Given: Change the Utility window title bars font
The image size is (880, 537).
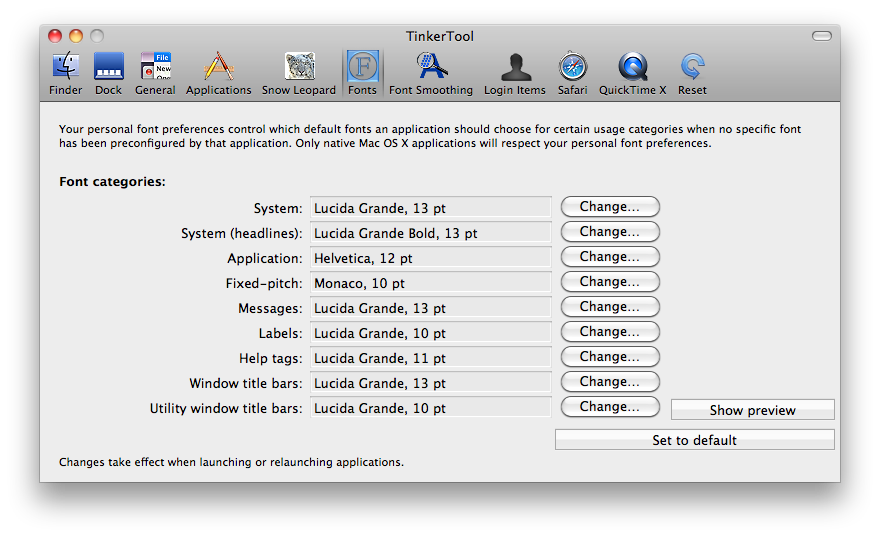Looking at the screenshot, I should point(610,407).
